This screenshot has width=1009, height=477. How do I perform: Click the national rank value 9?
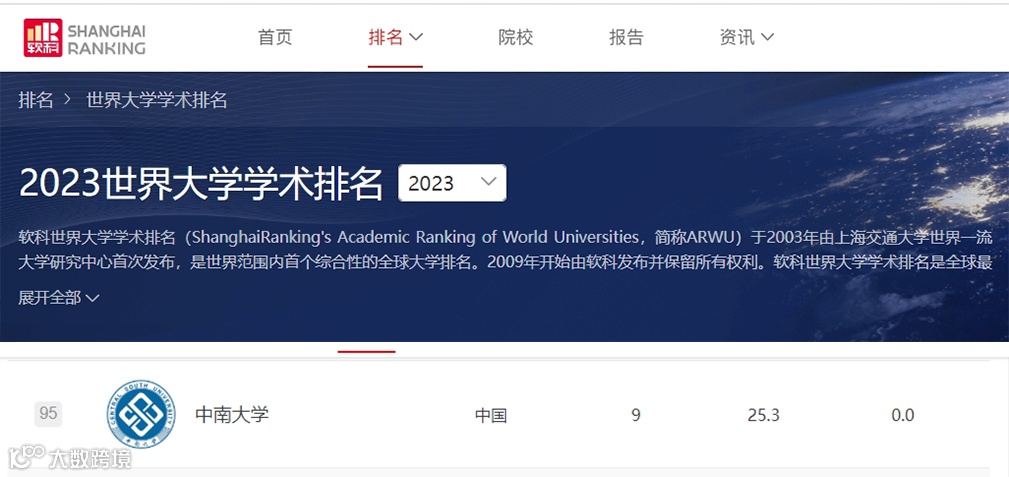pos(636,415)
